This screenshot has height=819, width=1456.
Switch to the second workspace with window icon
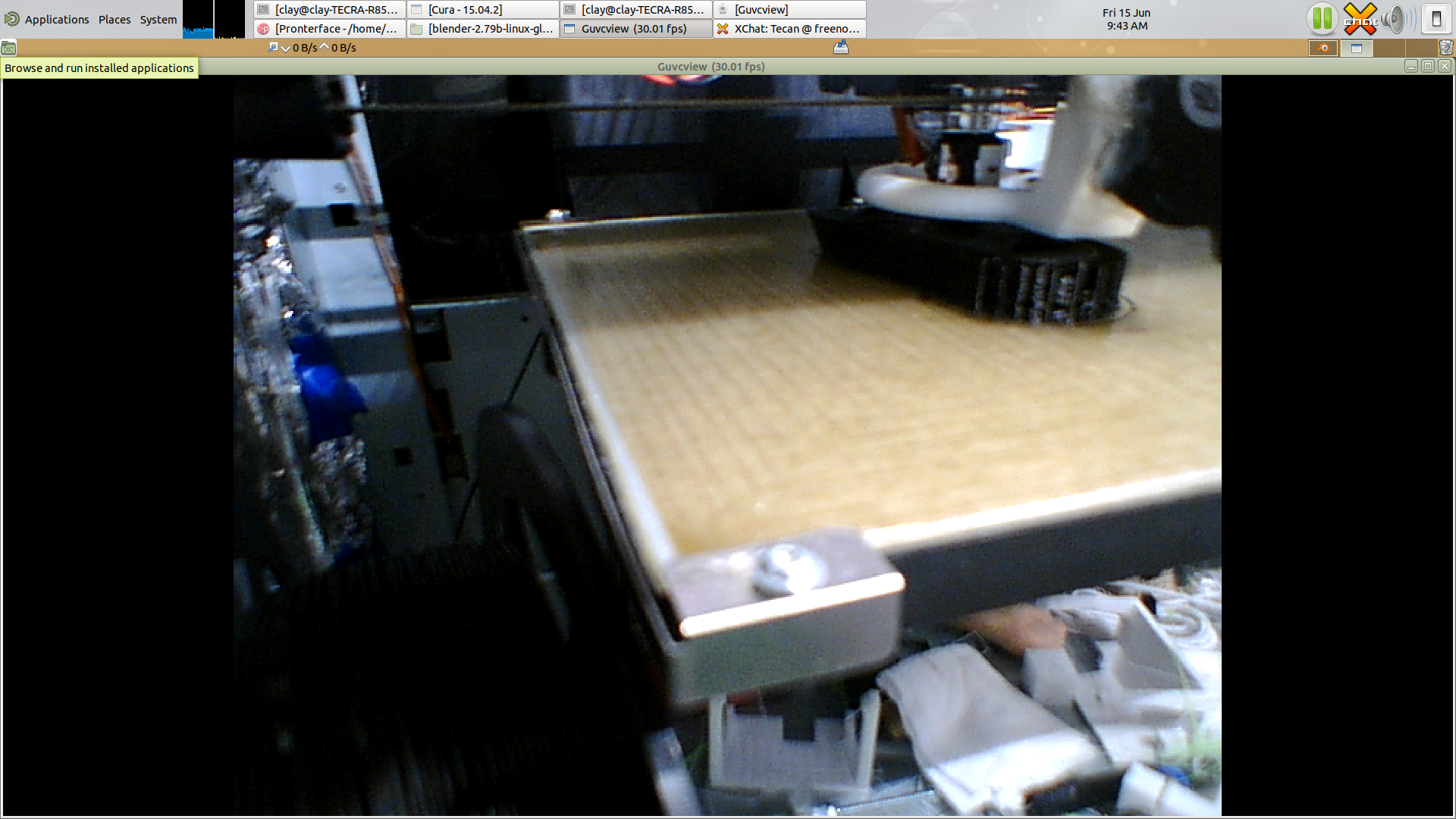click(1356, 48)
